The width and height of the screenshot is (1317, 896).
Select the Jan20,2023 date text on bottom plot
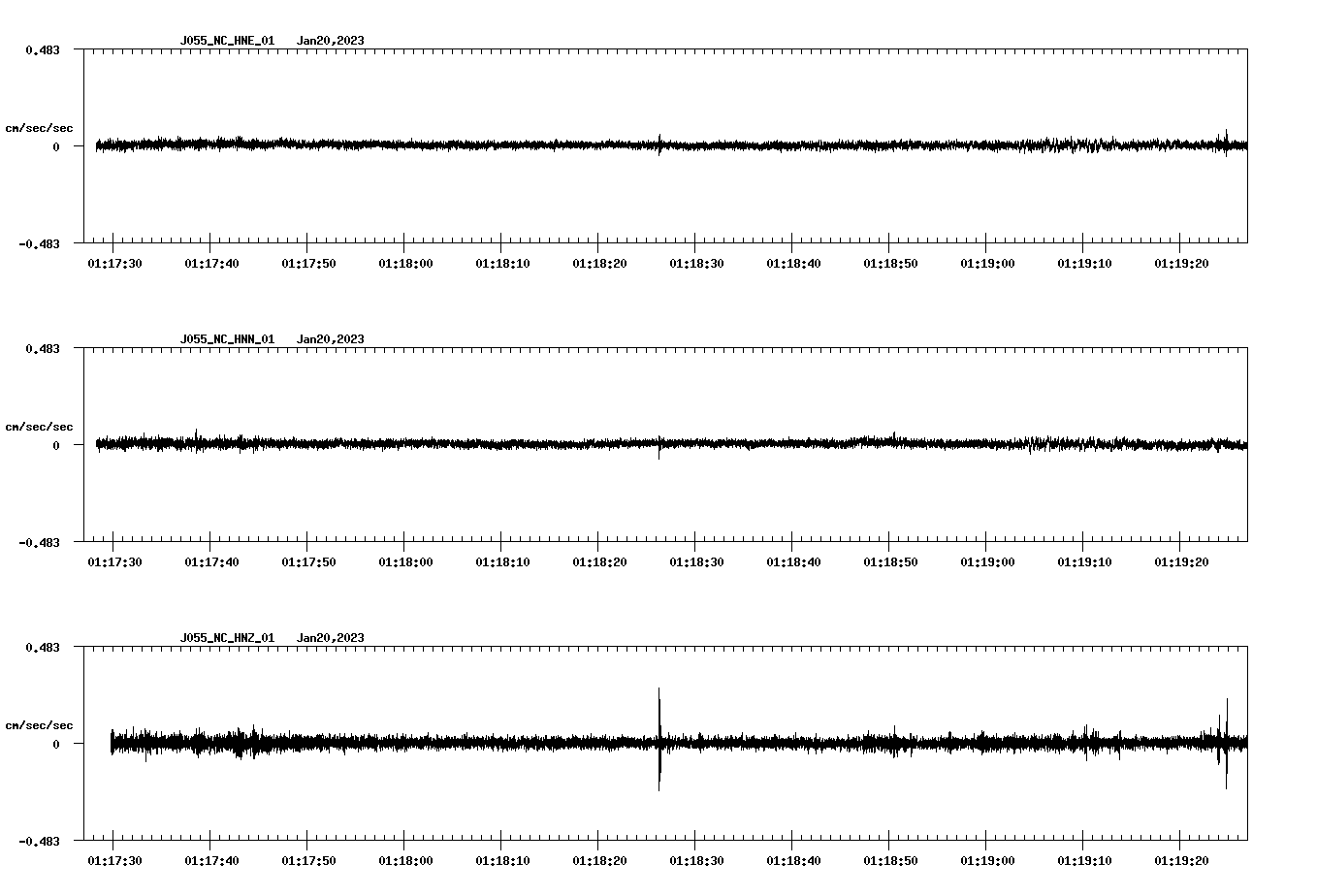pos(331,636)
